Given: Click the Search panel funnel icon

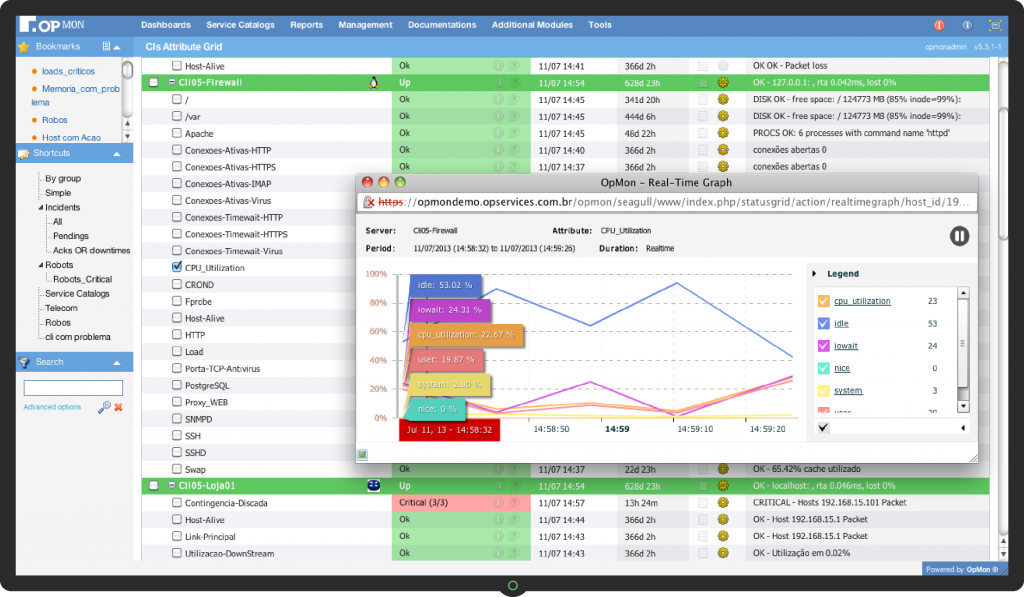Looking at the screenshot, I should point(24,363).
